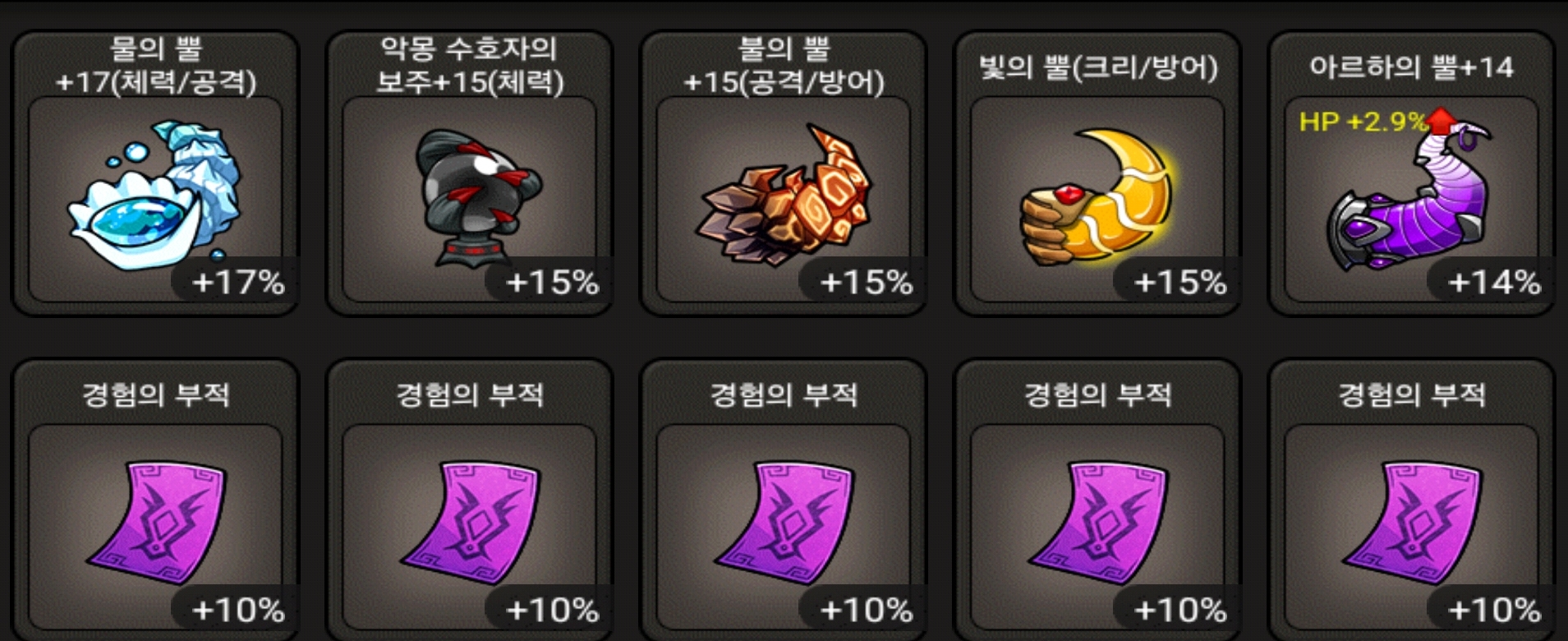Click the +14% badge on Arha's Horn
1568x641 pixels.
(x=1493, y=283)
